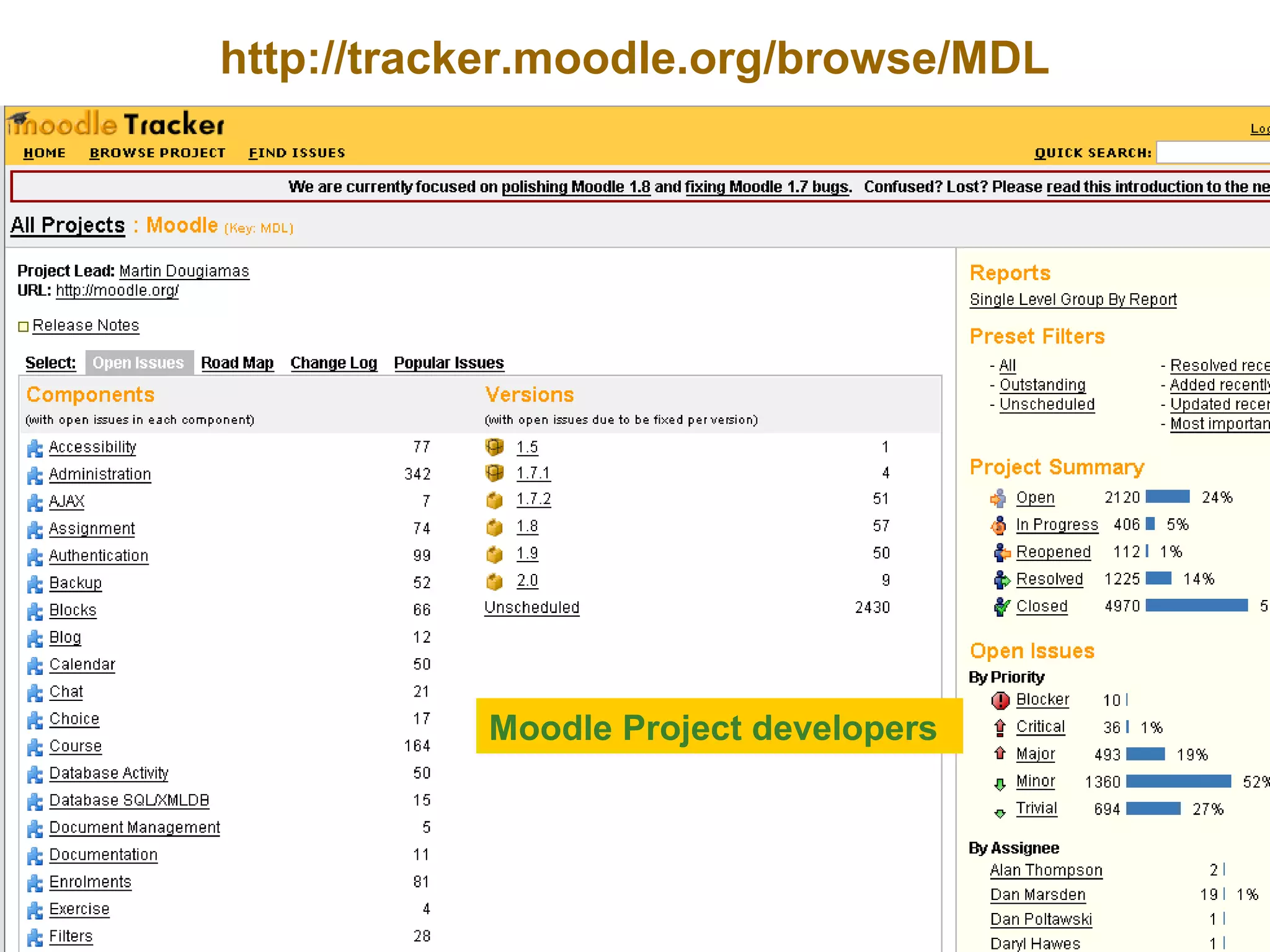Open the Unscheduled versions link

tap(532, 607)
